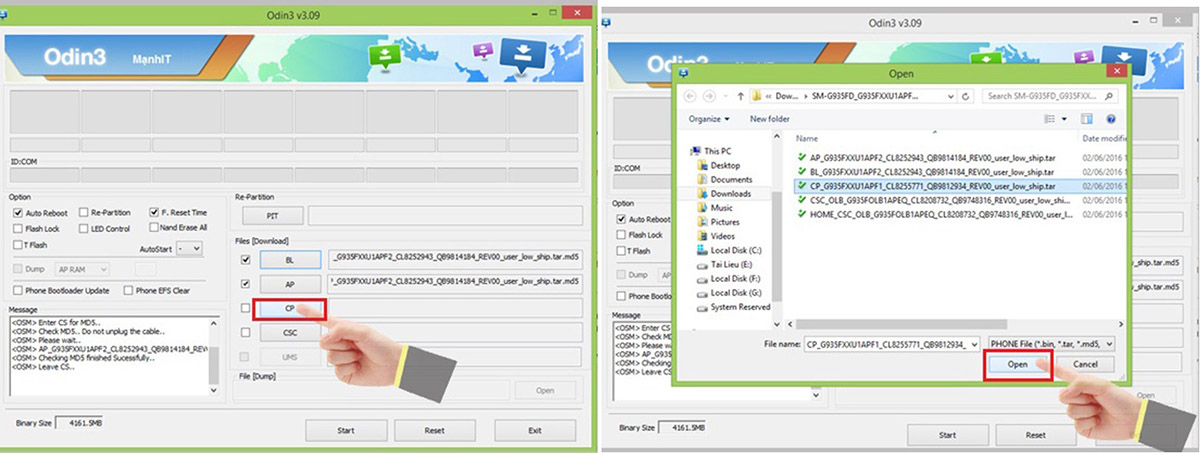Toggle Auto Reboot in the left Odin window
The height and width of the screenshot is (453, 1200).
[x=17, y=213]
